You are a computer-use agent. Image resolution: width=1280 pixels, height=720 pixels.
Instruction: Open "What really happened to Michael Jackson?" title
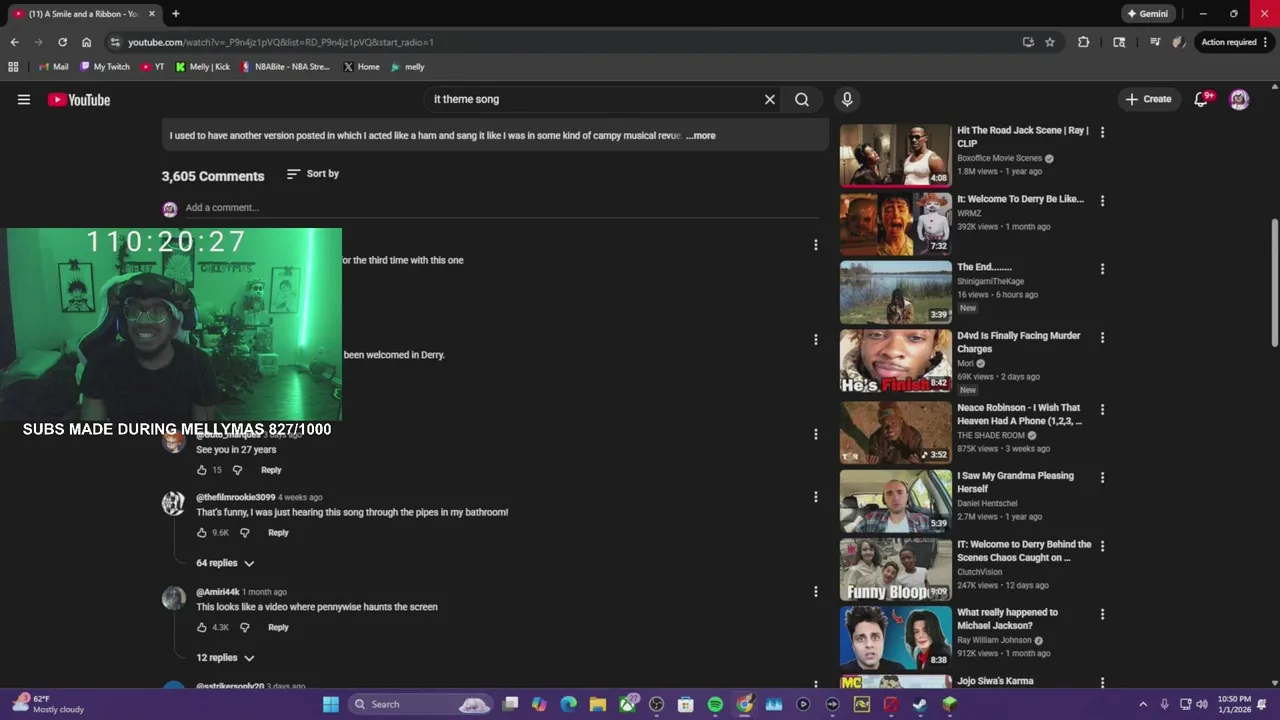tap(1007, 619)
